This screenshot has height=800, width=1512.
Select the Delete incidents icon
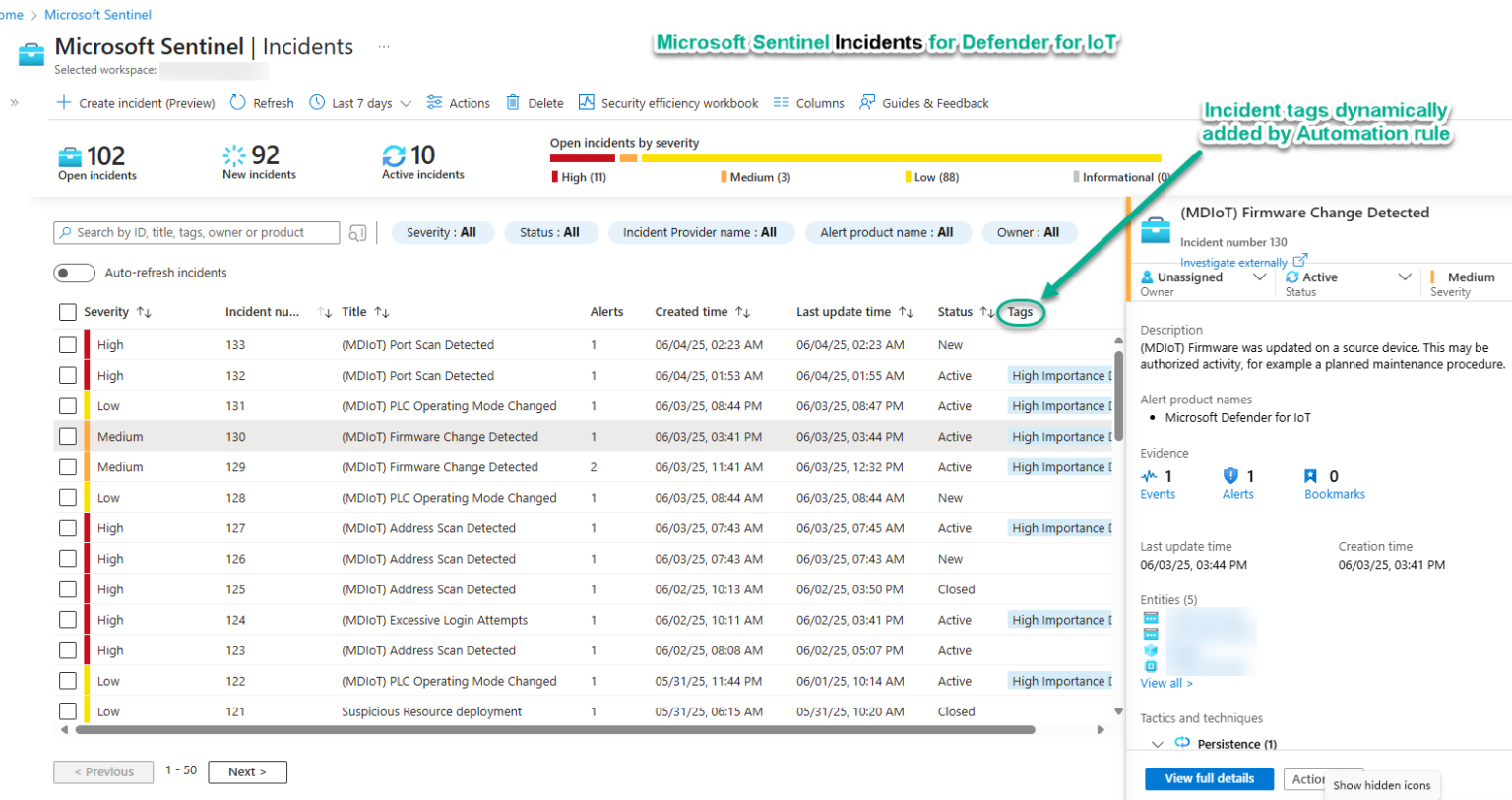click(513, 102)
